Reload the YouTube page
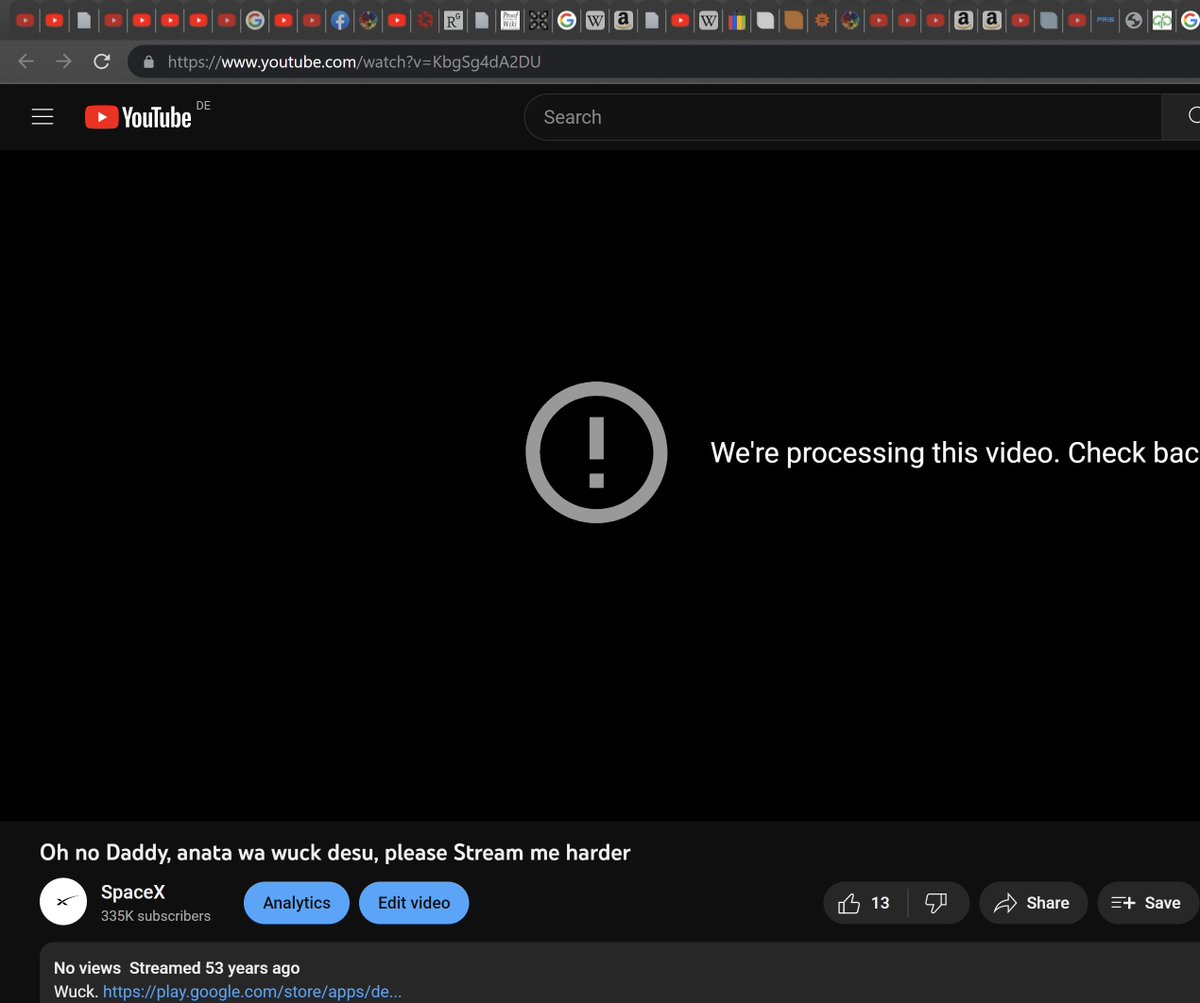Viewport: 1200px width, 1003px height. pyautogui.click(x=101, y=61)
